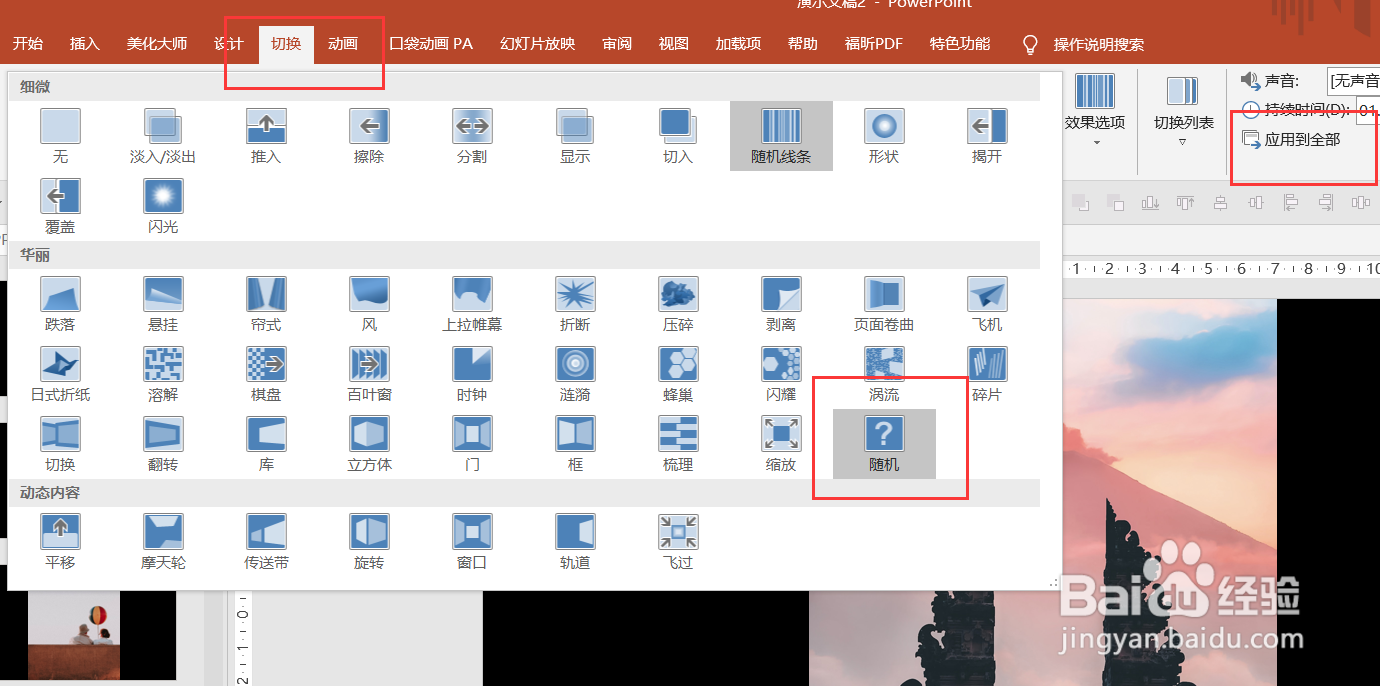Pick the 随机线条 random bars transition
The image size is (1380, 686).
781,136
